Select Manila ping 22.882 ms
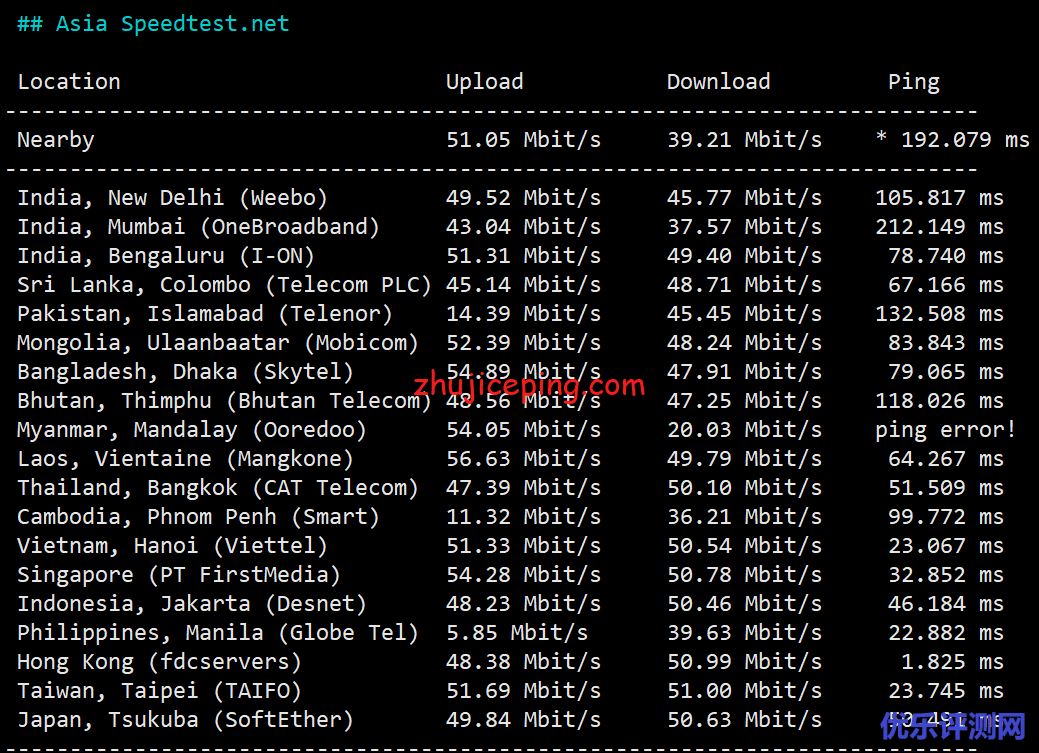The width and height of the screenshot is (1039, 753). [946, 633]
